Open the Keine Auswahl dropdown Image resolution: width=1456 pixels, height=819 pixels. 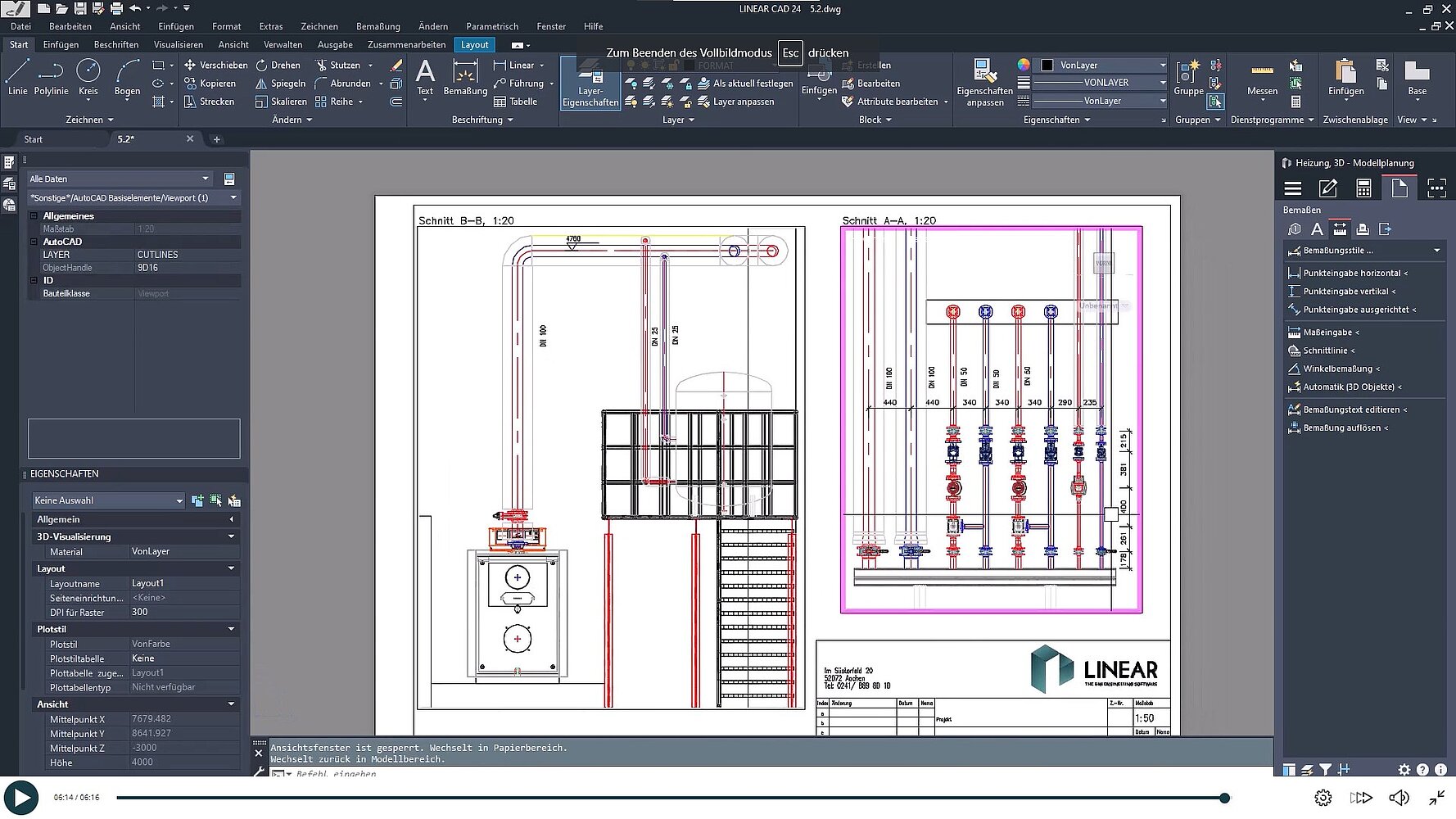pyautogui.click(x=108, y=500)
